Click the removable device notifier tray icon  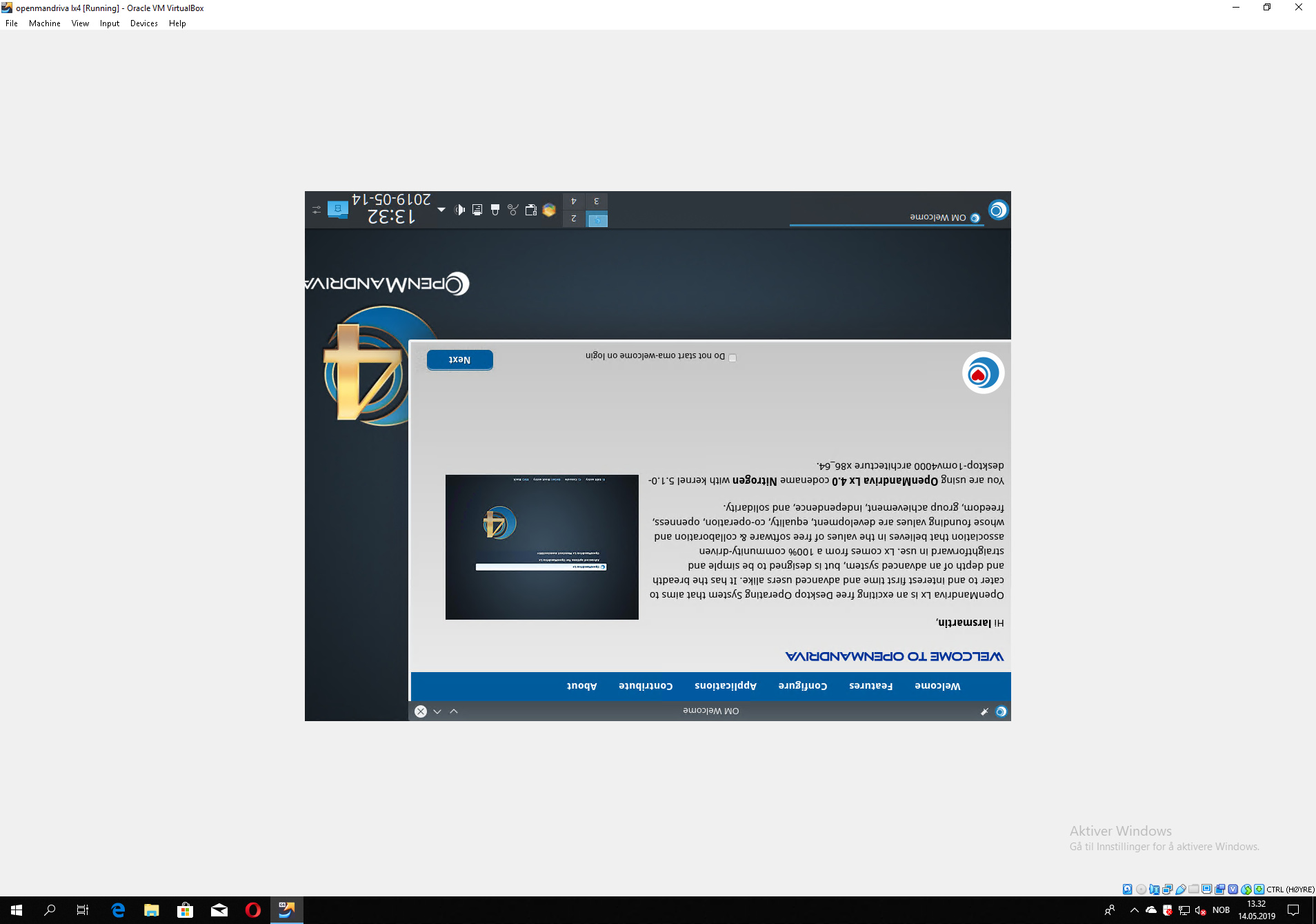tap(495, 210)
